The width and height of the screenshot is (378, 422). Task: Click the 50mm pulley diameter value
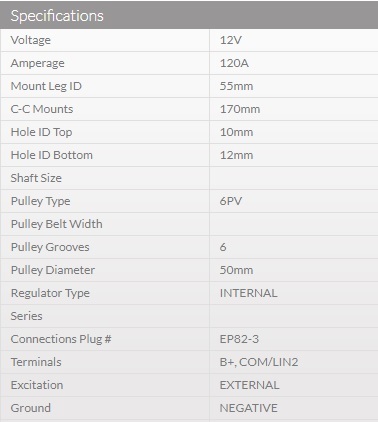236,270
